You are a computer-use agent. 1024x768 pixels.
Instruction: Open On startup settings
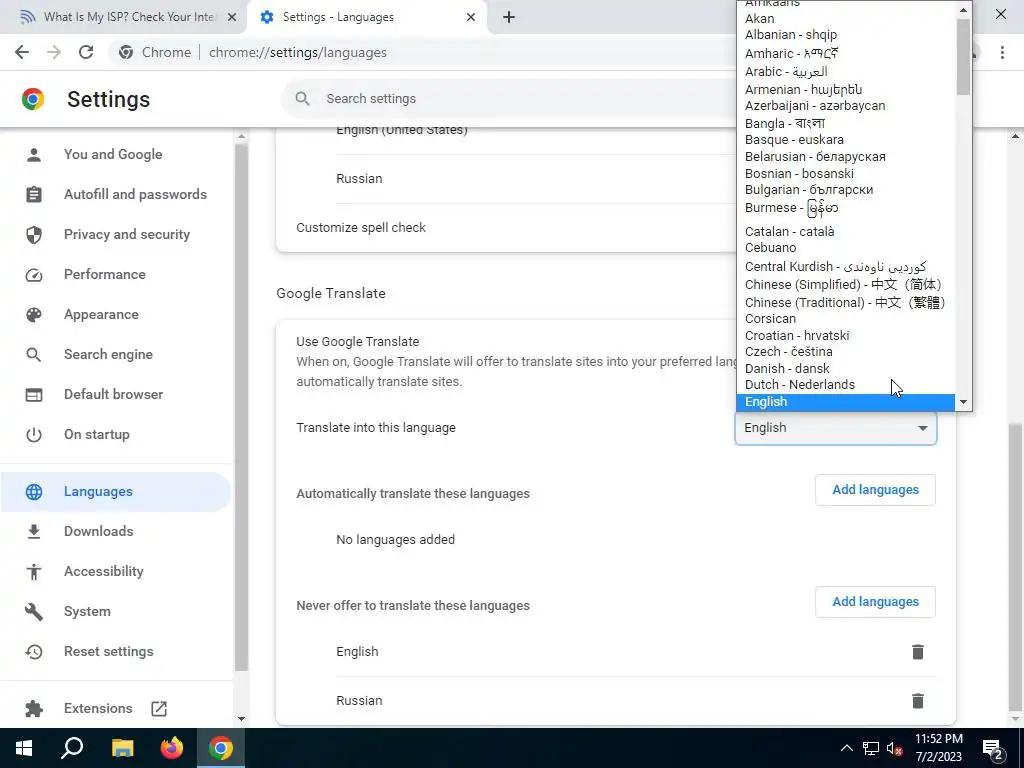[97, 434]
